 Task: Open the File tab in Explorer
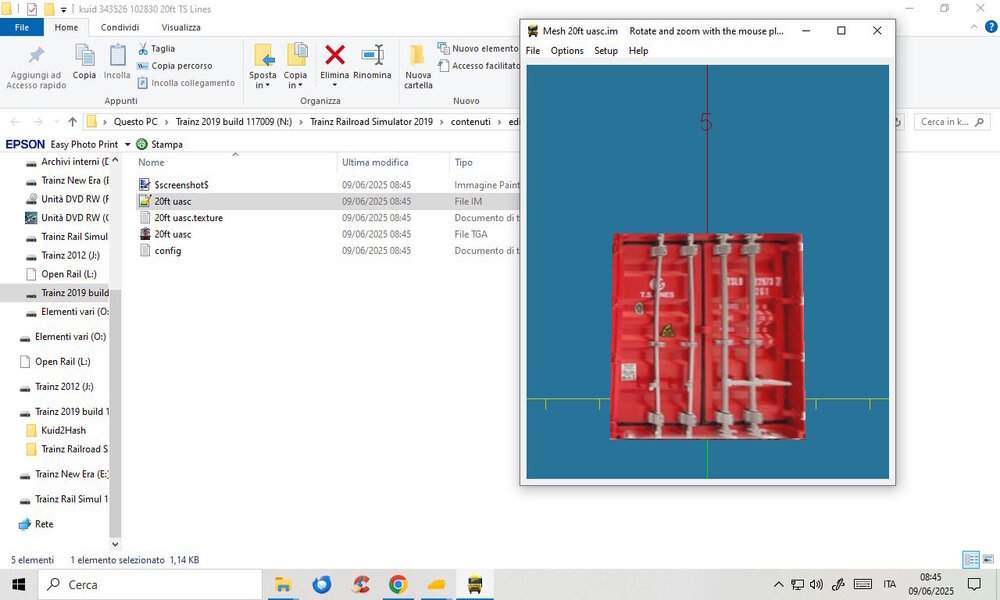[x=22, y=27]
